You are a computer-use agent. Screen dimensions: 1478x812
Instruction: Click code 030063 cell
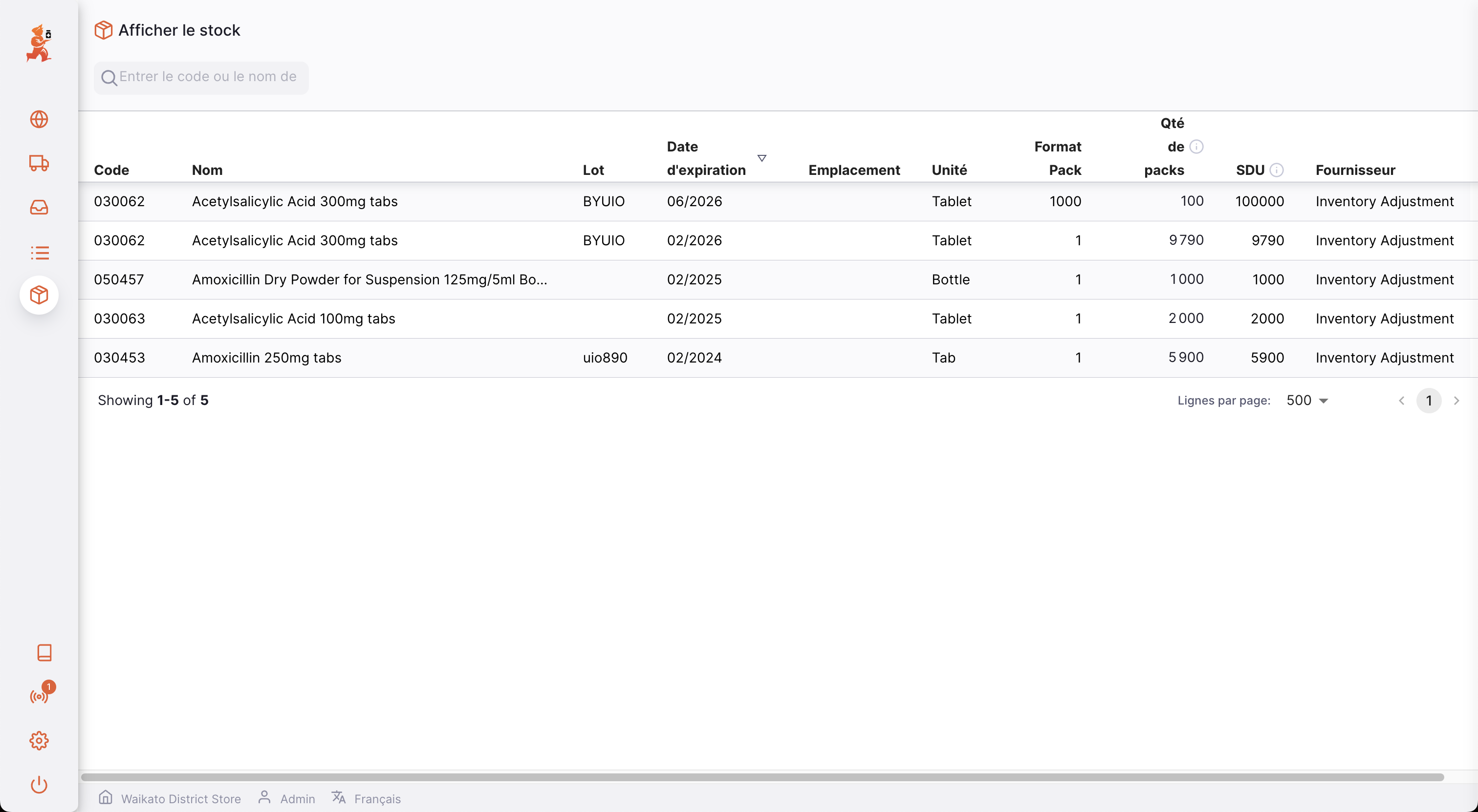tap(119, 318)
